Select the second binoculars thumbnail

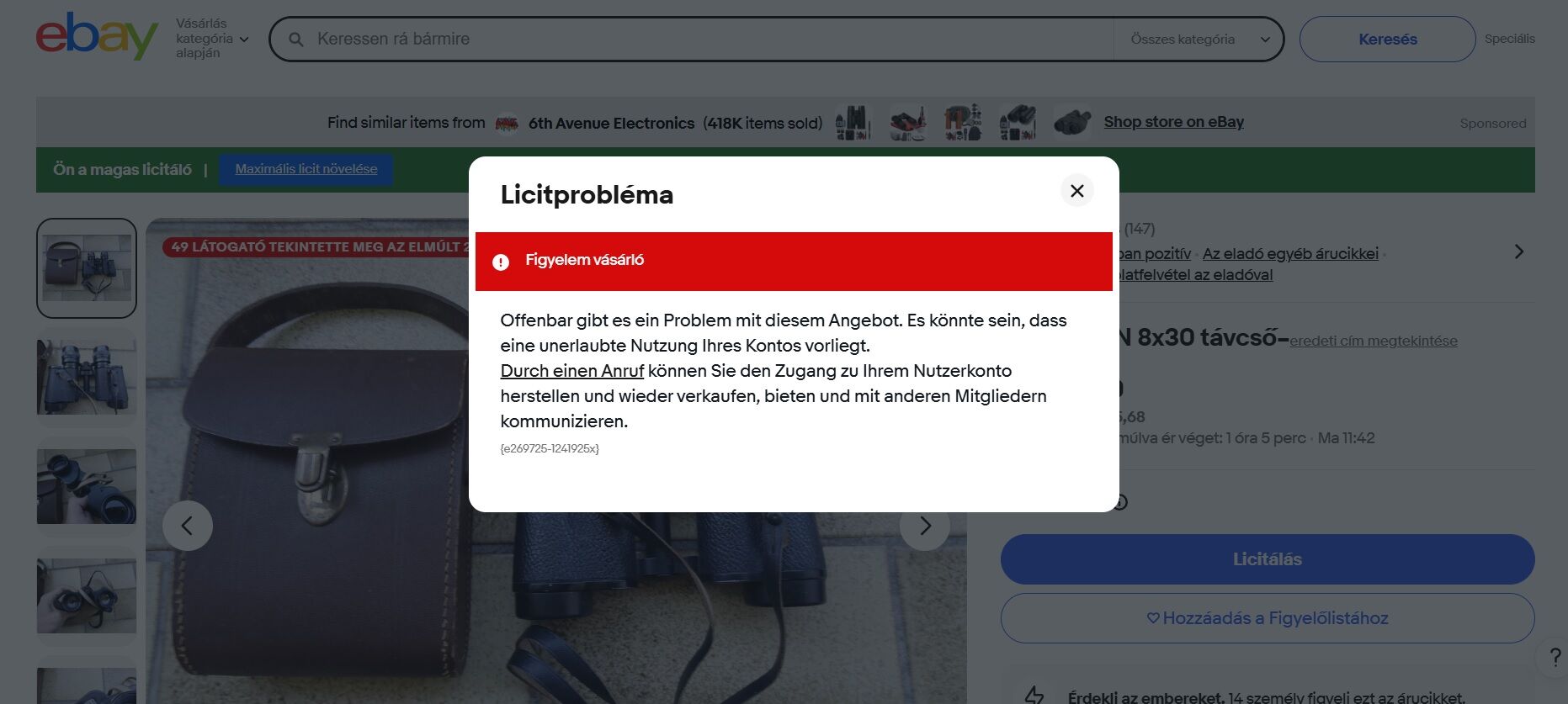(87, 377)
